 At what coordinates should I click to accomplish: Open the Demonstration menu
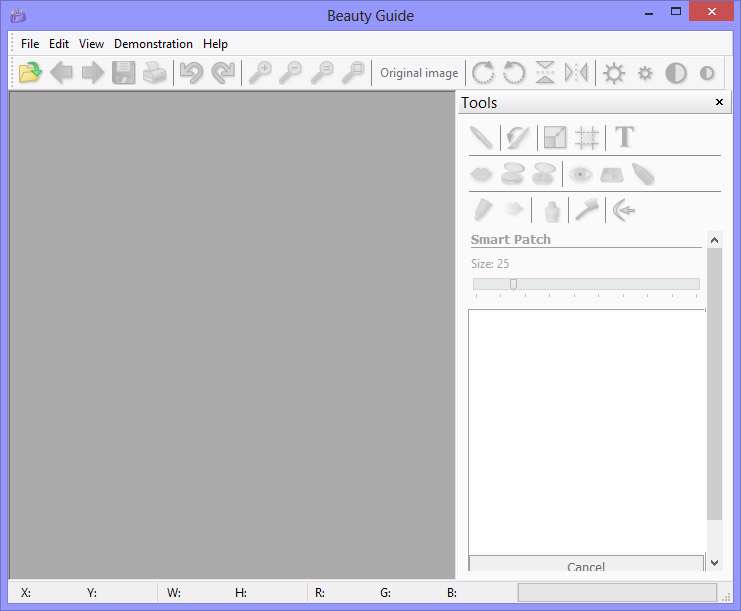(x=153, y=44)
